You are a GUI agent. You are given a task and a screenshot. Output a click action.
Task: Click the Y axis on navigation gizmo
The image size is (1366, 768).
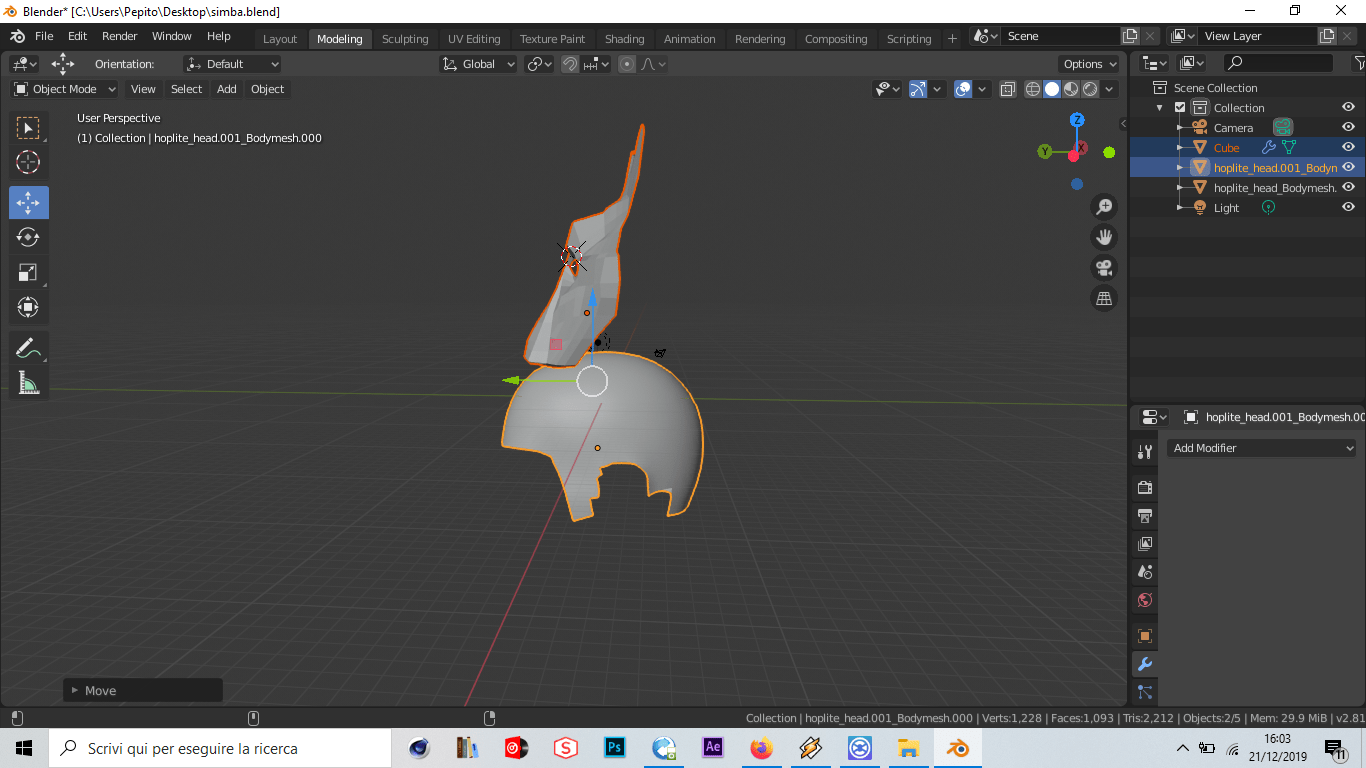(1045, 151)
